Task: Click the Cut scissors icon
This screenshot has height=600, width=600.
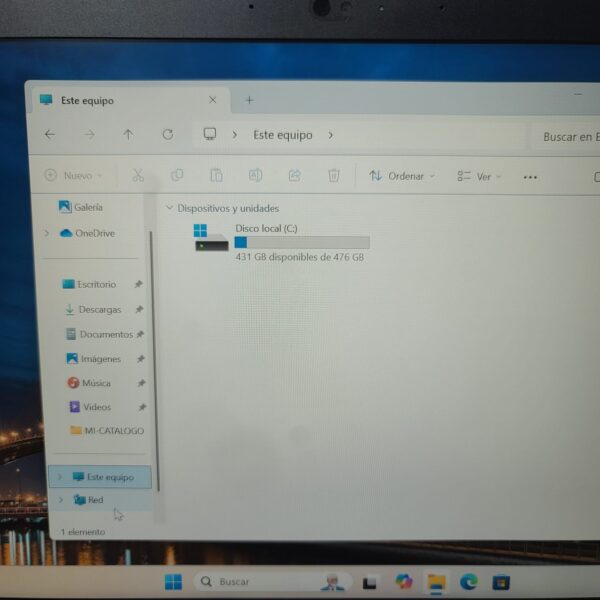Action: click(x=138, y=175)
